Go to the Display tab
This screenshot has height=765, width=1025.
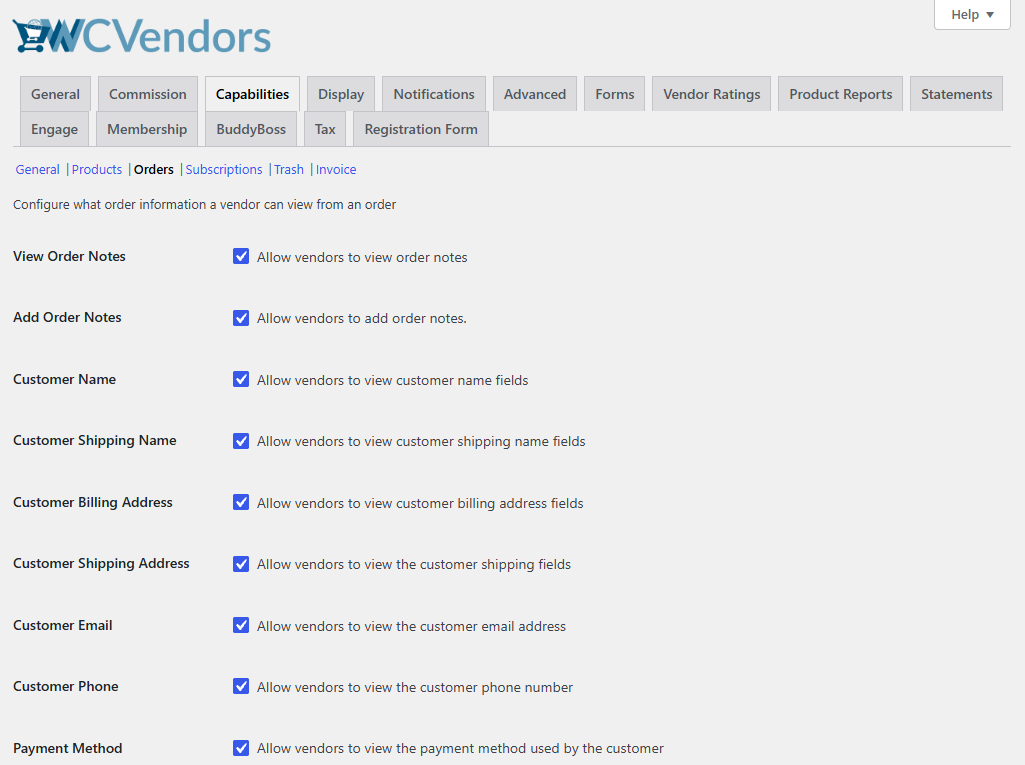click(x=341, y=94)
